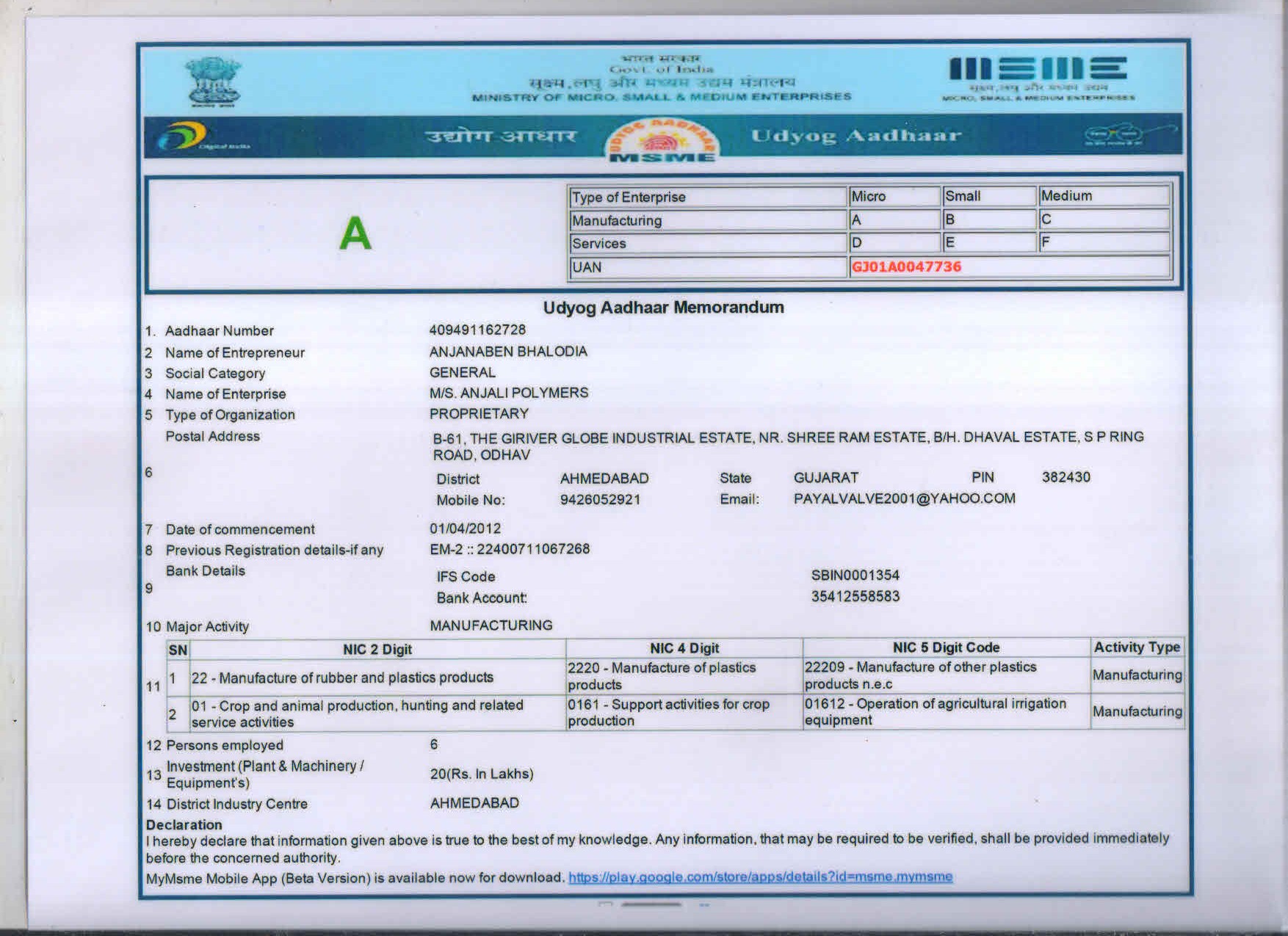The image size is (1288, 936).
Task: Click bank account number 35412558583
Action: coord(855,596)
